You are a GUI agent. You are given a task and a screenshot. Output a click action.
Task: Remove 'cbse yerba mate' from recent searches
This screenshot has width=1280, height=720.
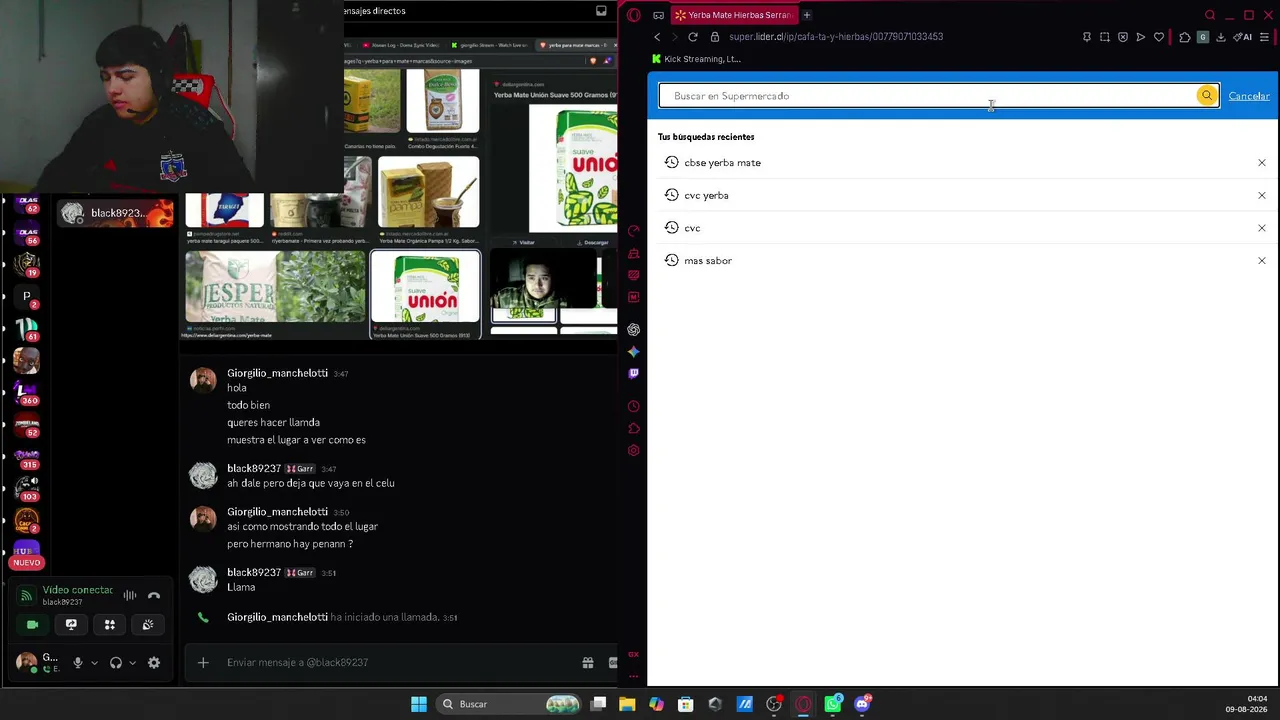[x=1262, y=163]
